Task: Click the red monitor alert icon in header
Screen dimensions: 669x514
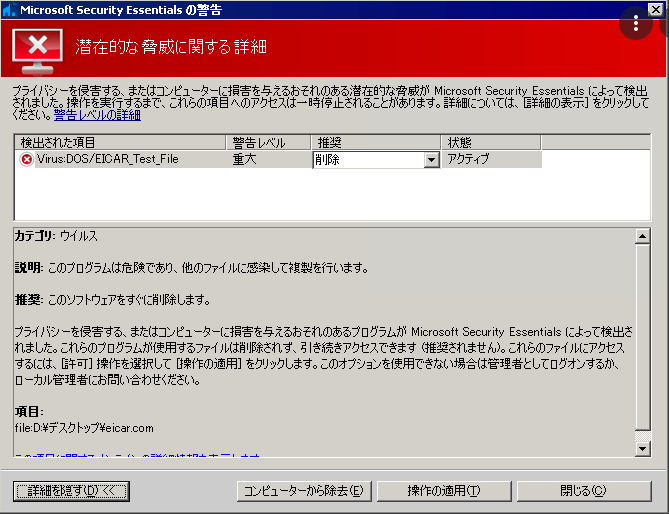Action: pos(38,51)
